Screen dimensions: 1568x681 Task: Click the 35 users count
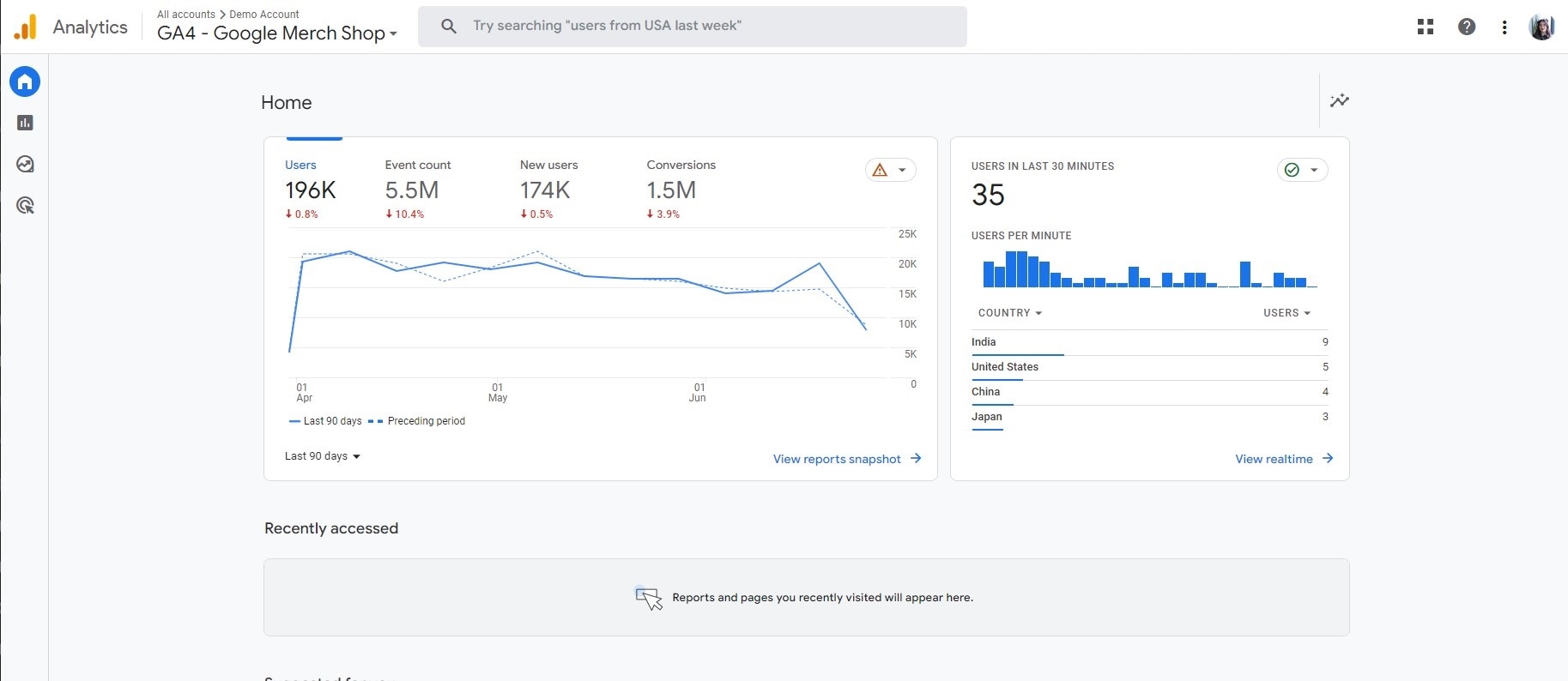click(988, 196)
